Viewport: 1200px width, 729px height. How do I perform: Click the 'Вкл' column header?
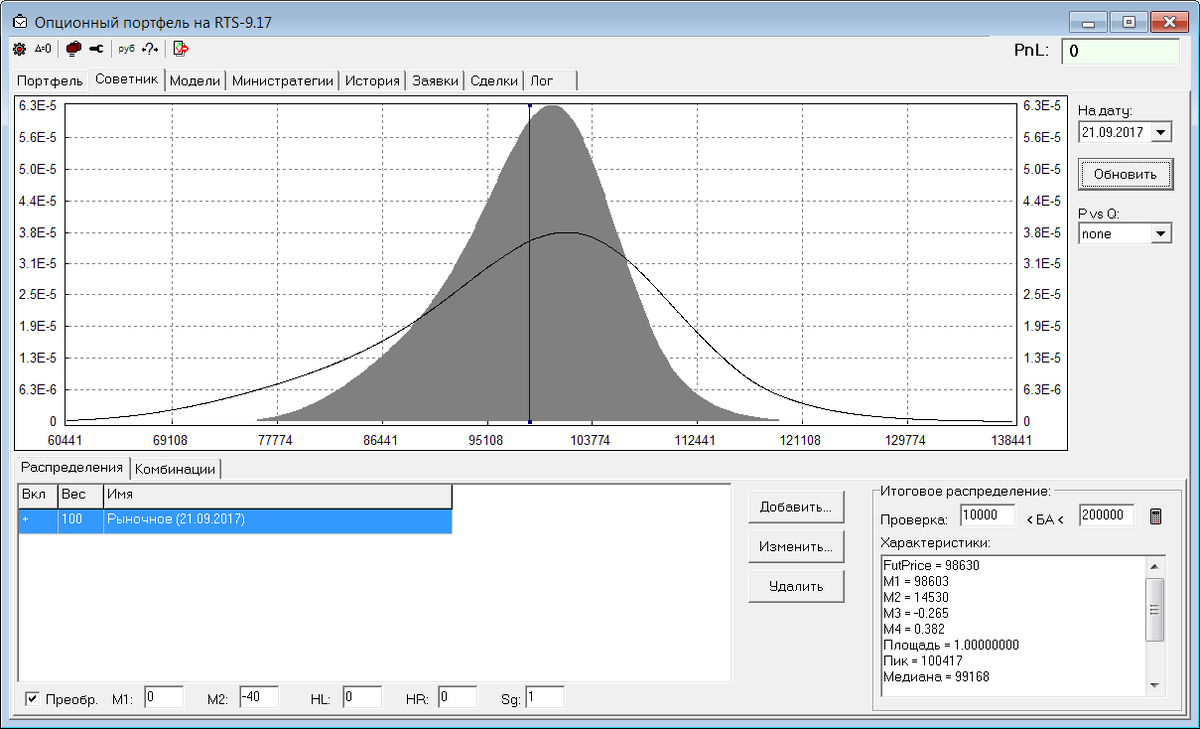coord(38,496)
